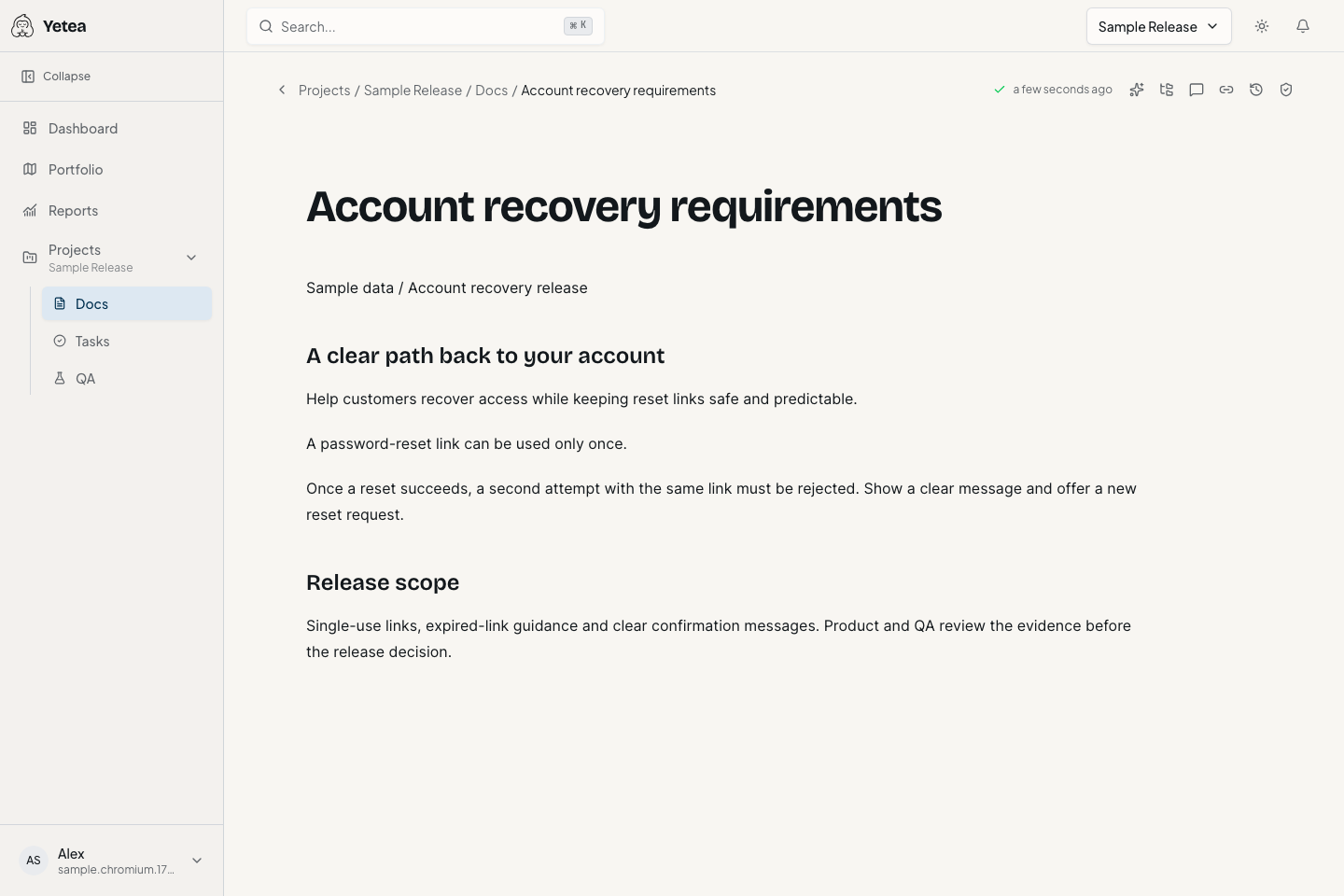Open the folder tree icon in doc toolbar
The image size is (1344, 896).
pyautogui.click(x=1167, y=90)
